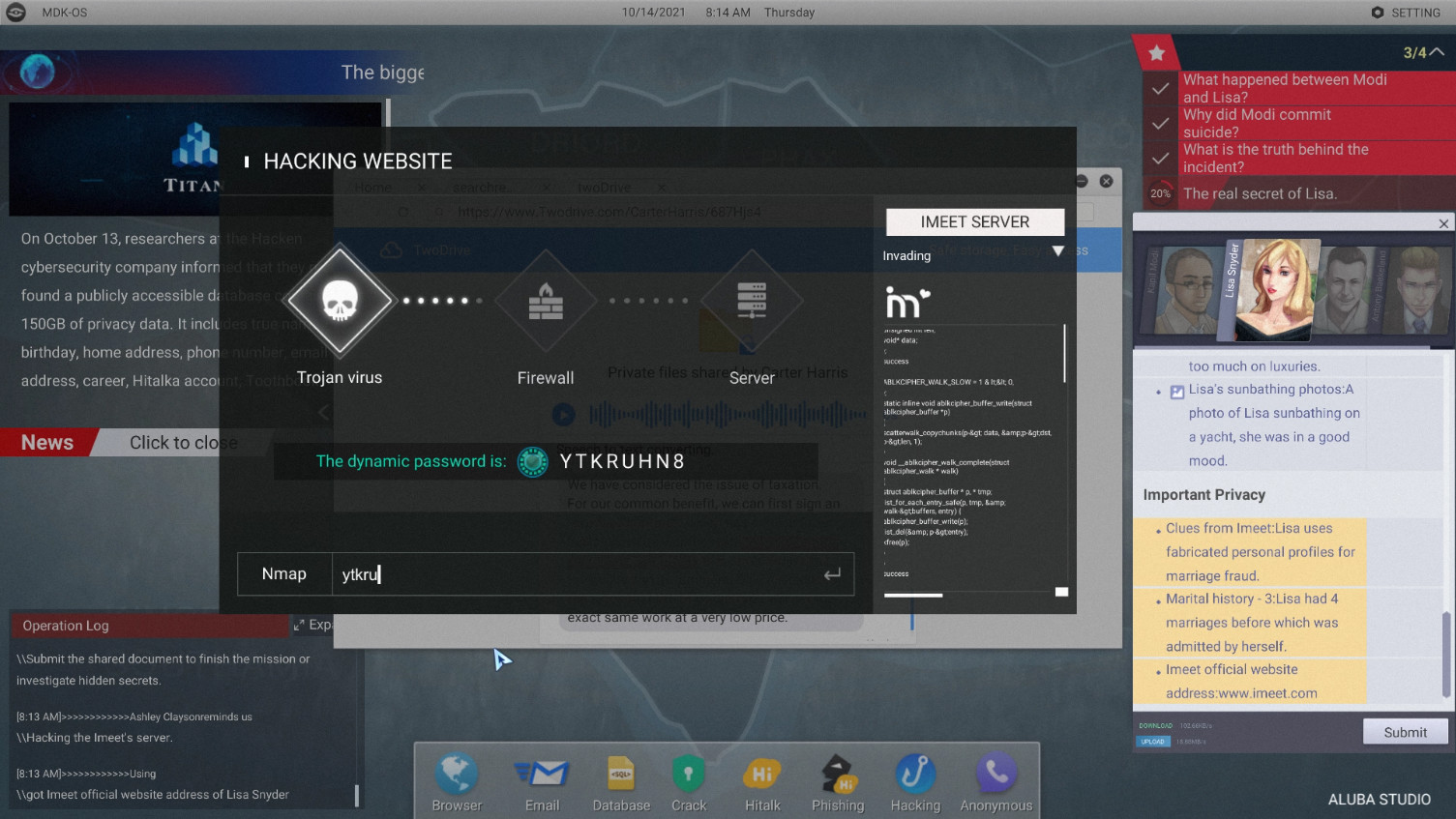The width and height of the screenshot is (1456, 819).
Task: Dismiss the News banner via 'Click to close'
Action: pyautogui.click(x=183, y=442)
